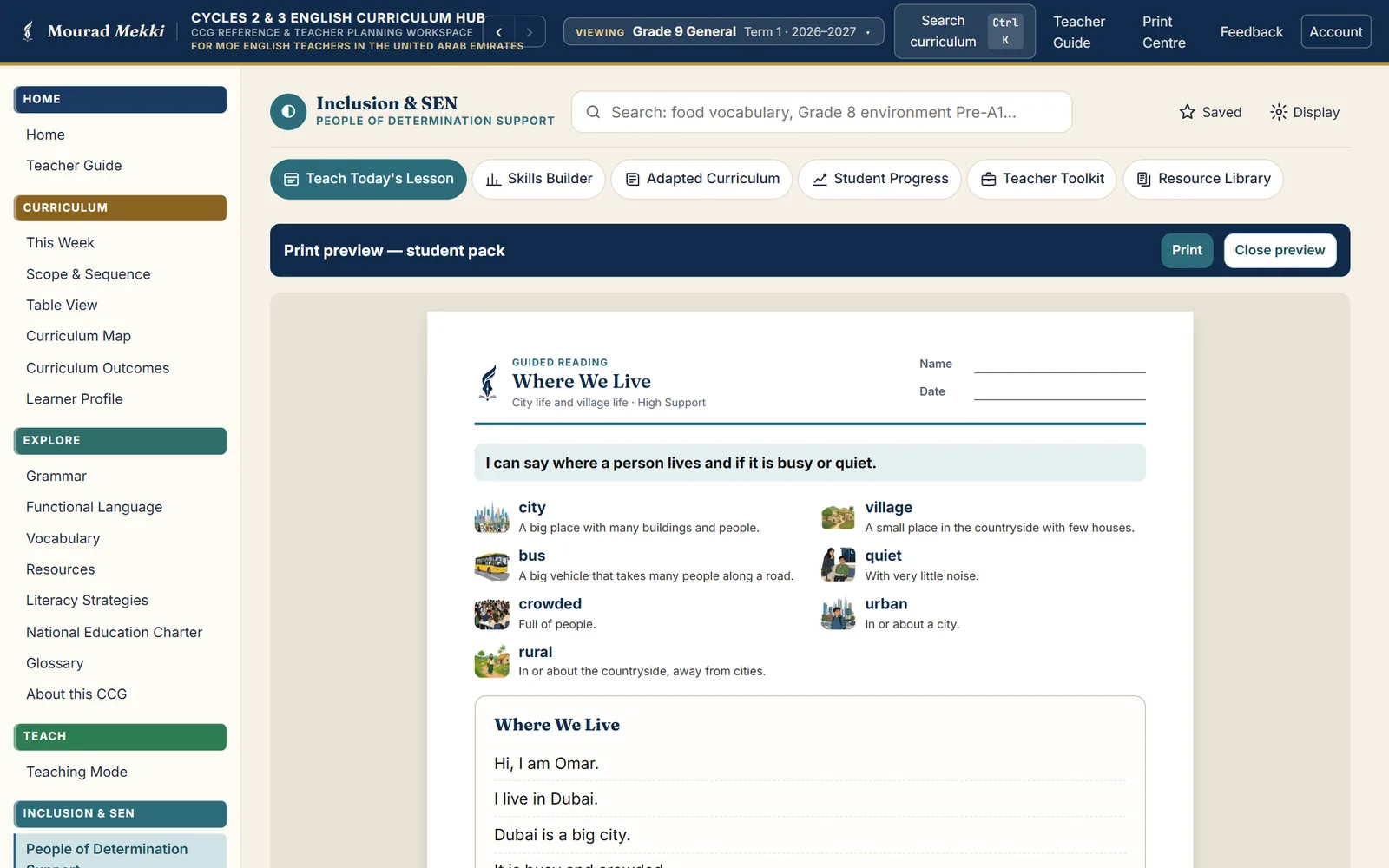Click the magnifier icon in search box
Screen dimensions: 1389x868
[593, 112]
